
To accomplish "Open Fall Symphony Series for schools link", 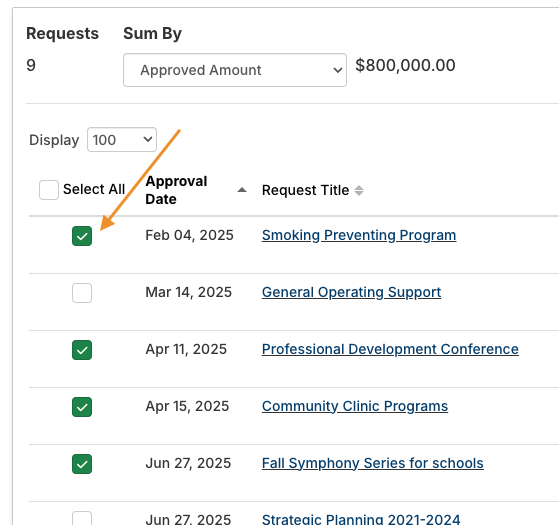I will pos(373,463).
